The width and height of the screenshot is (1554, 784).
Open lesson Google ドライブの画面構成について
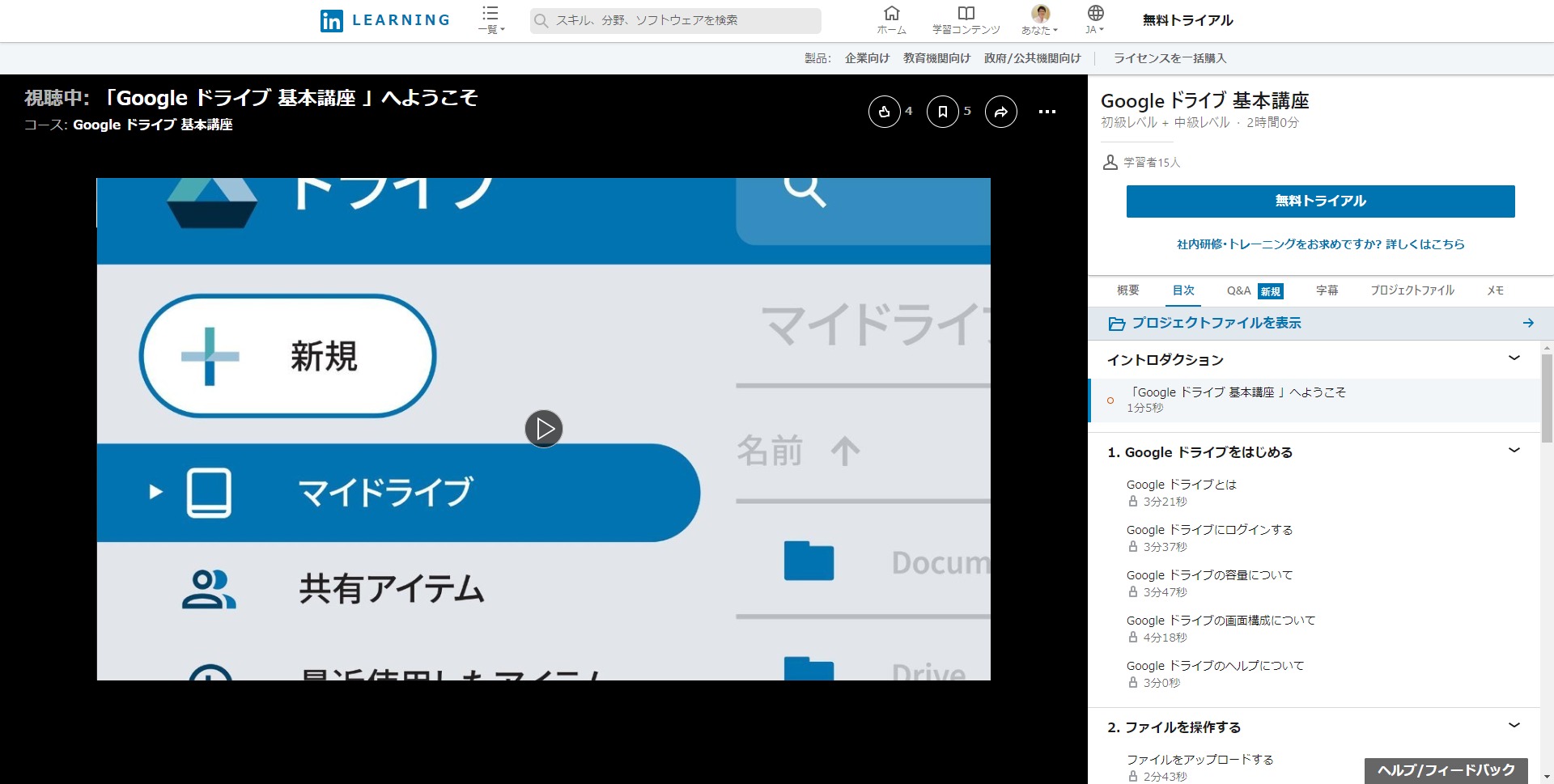pyautogui.click(x=1221, y=620)
